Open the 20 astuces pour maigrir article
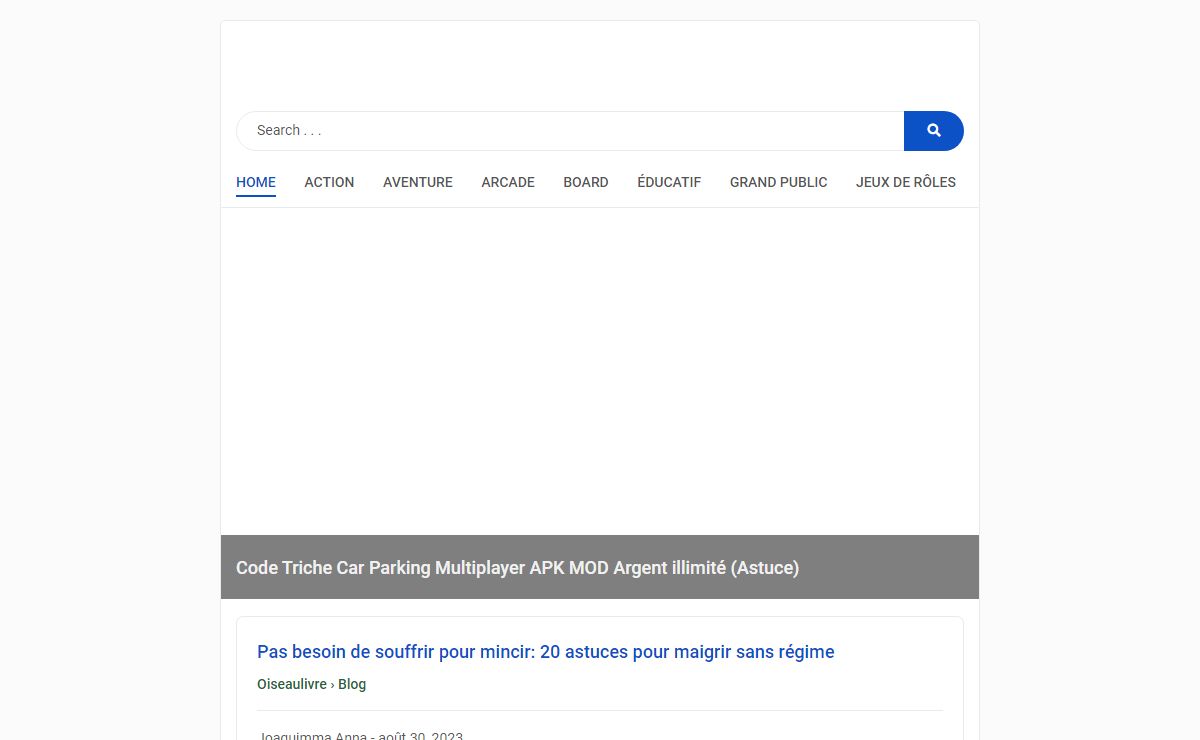Image resolution: width=1200 pixels, height=740 pixels. click(x=546, y=652)
